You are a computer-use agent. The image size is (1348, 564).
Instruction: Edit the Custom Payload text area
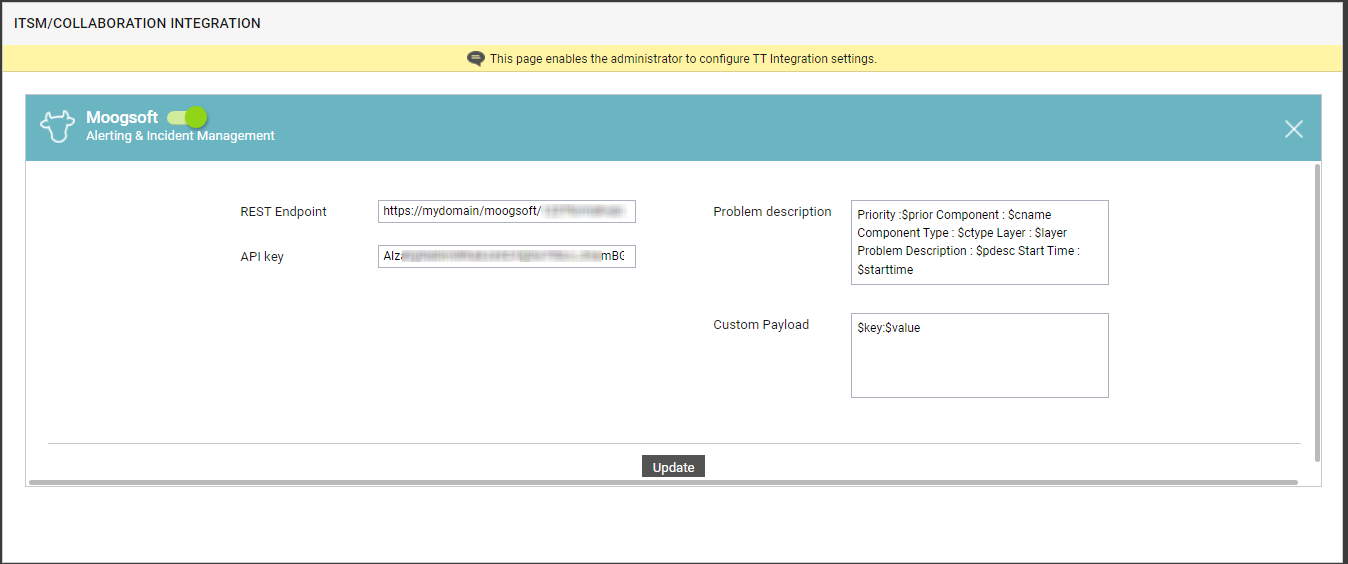tap(980, 356)
